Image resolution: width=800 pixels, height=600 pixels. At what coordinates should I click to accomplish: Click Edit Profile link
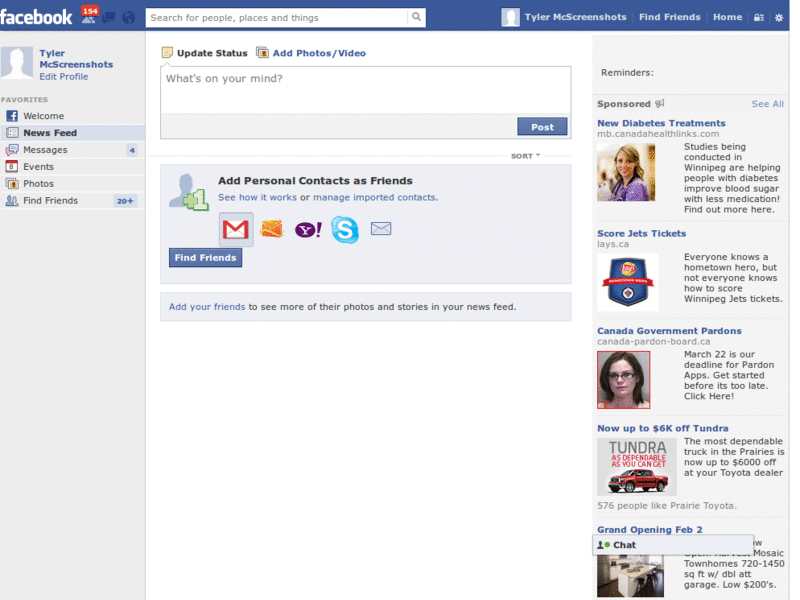[64, 77]
